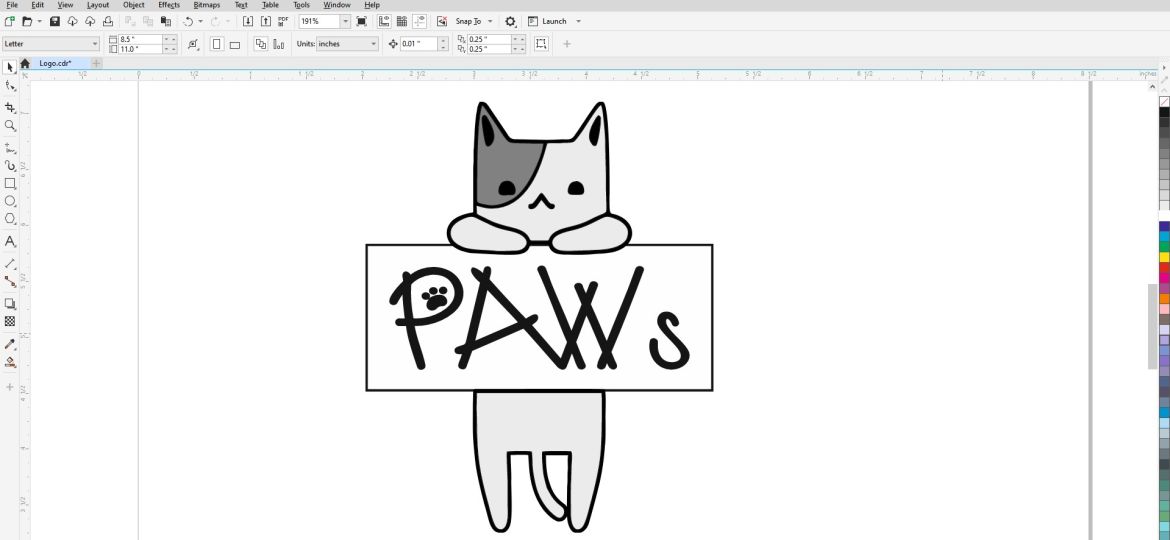Click the property bar Quick Customize plus

click(x=567, y=44)
